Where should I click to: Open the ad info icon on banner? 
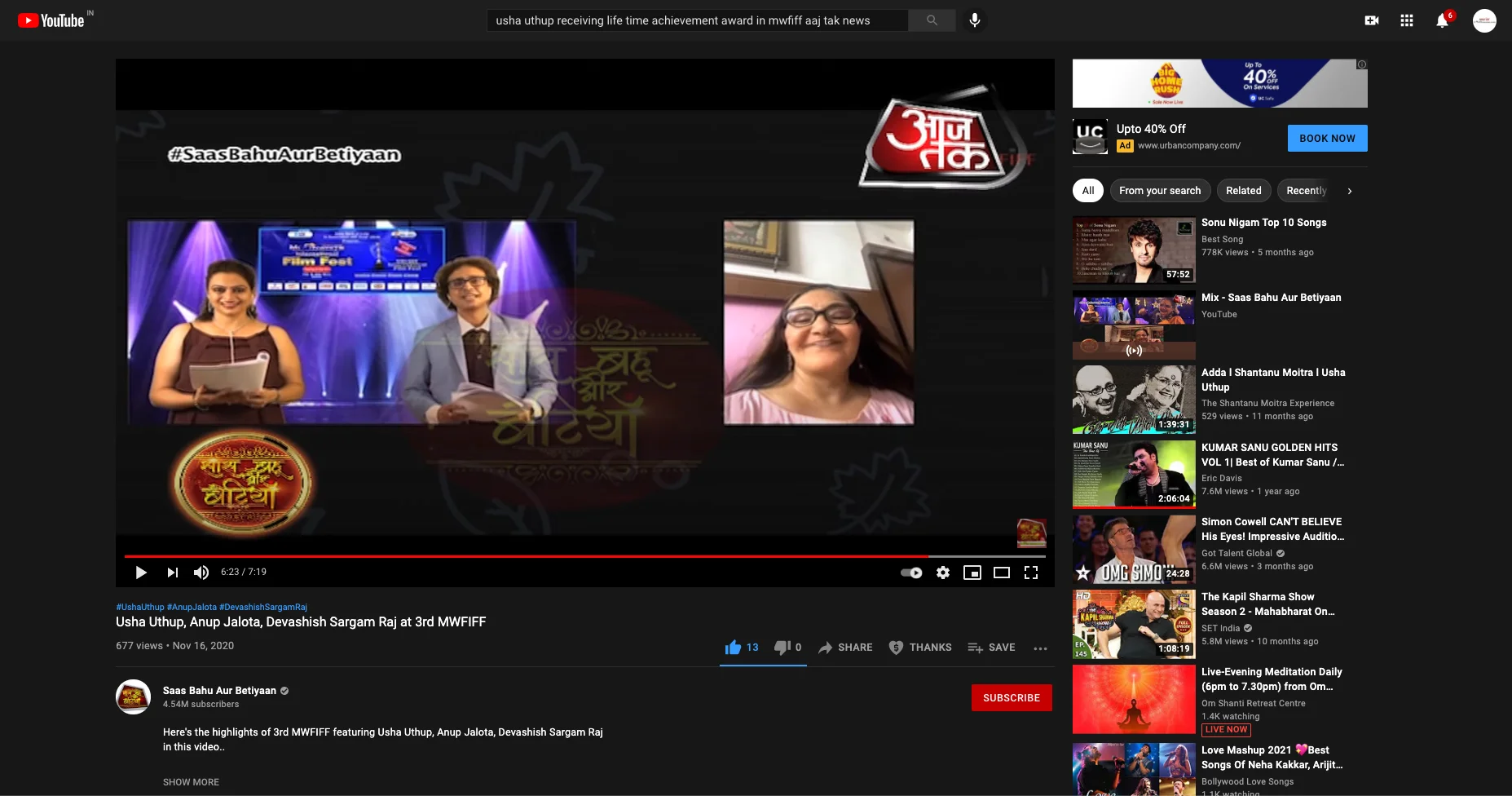tap(1361, 64)
